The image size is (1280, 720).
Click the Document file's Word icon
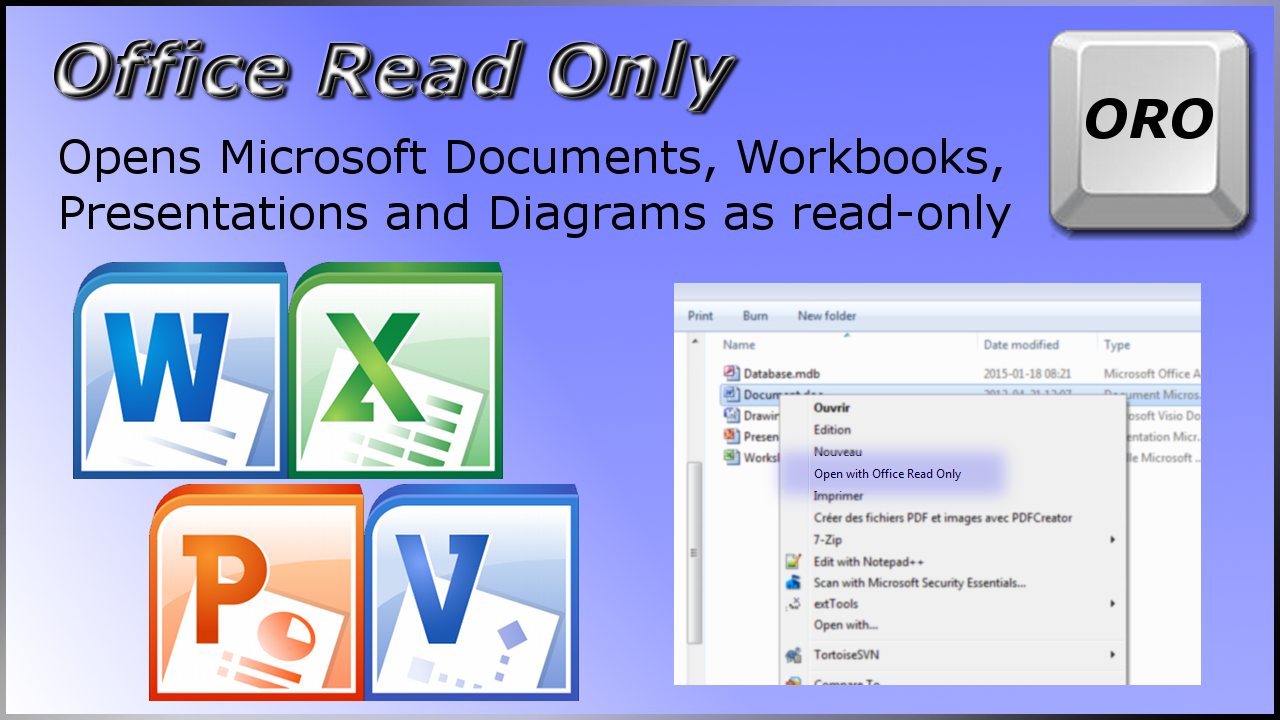pyautogui.click(x=730, y=394)
